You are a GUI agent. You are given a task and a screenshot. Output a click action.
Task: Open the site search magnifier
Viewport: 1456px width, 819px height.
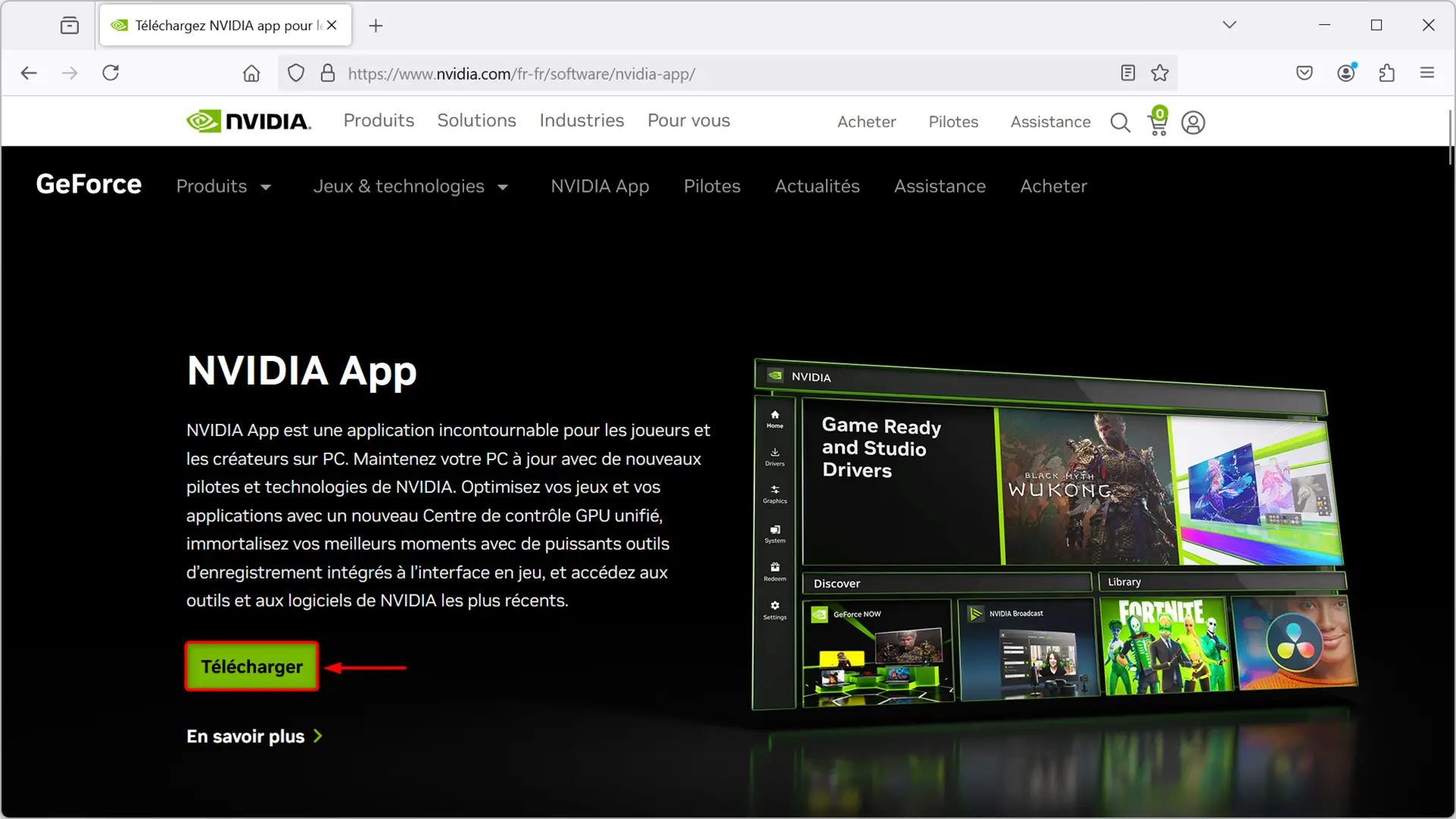1120,122
